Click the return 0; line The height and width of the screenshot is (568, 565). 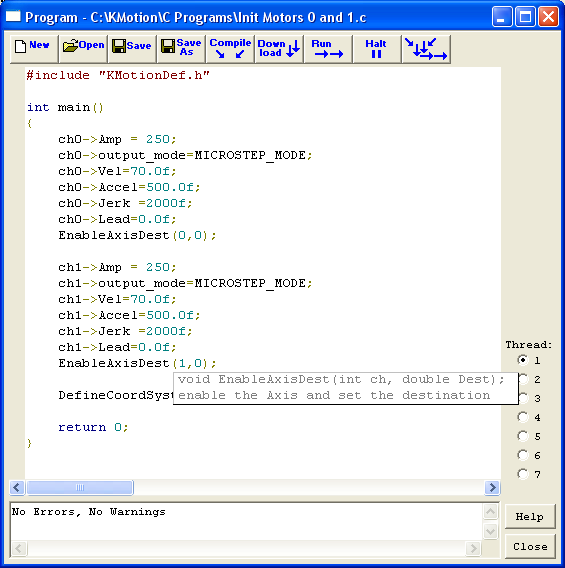click(x=93, y=427)
